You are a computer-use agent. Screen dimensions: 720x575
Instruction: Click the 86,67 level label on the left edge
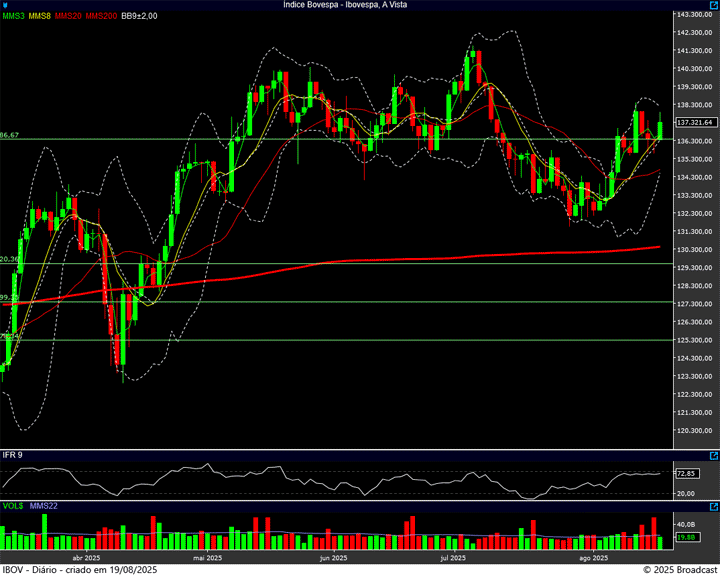point(9,135)
